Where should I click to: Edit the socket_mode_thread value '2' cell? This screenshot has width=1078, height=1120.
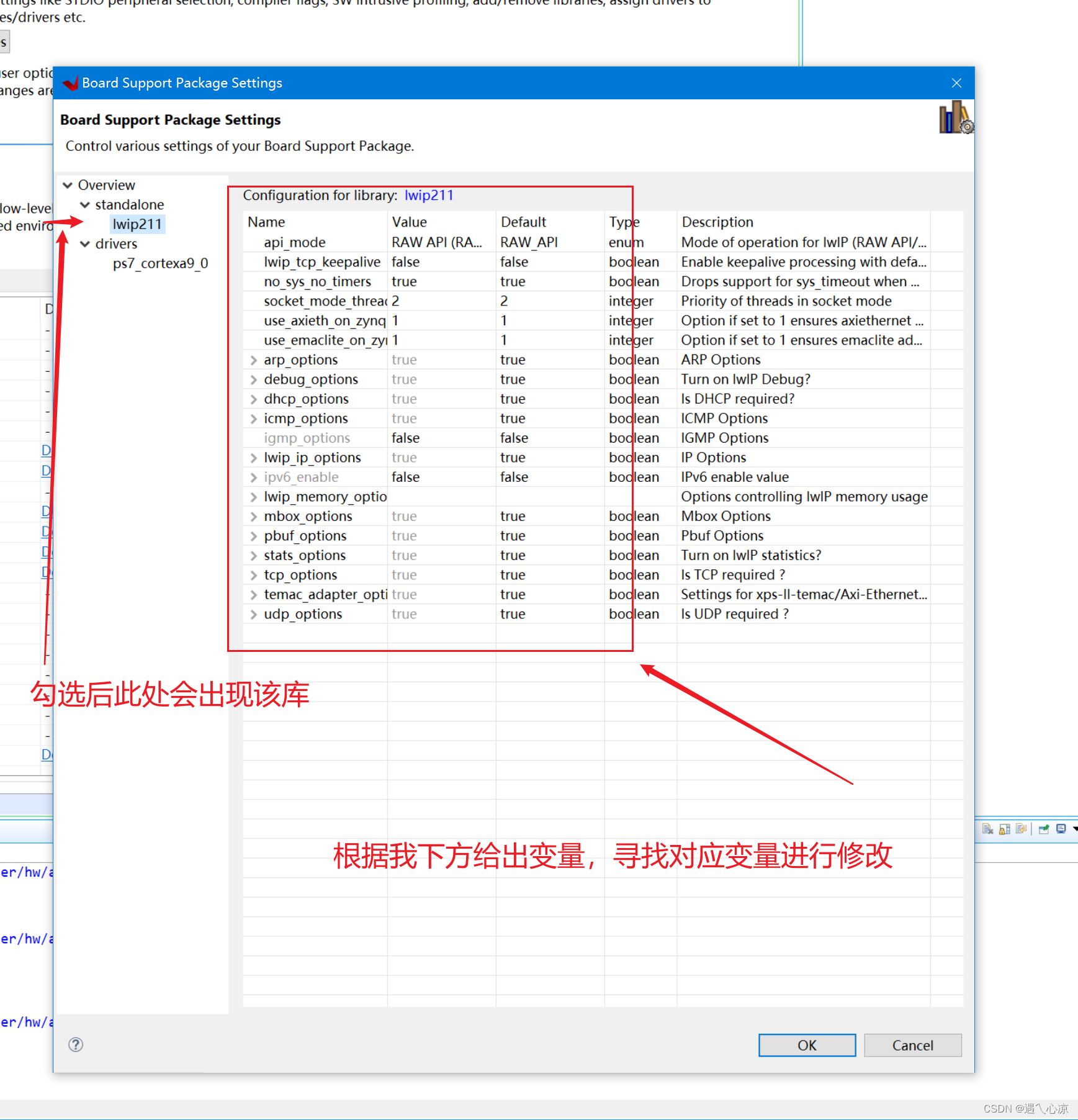click(x=442, y=301)
